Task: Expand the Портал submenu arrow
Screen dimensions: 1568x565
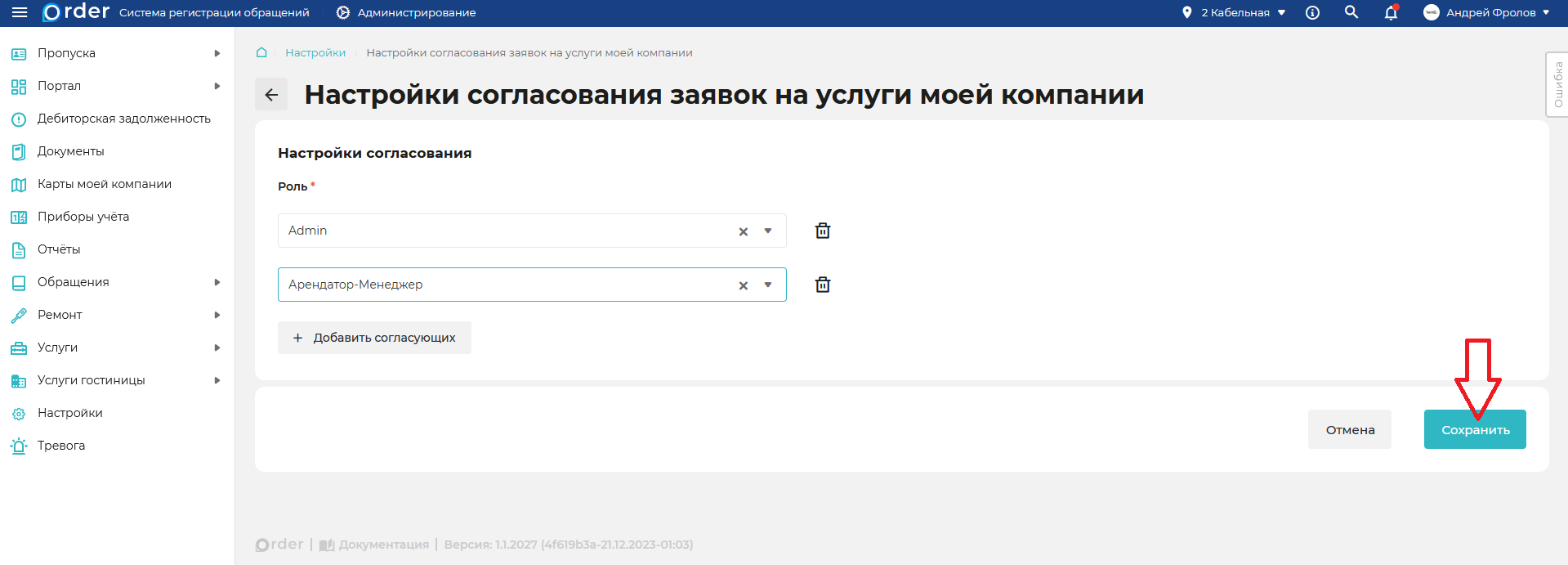Action: (217, 86)
